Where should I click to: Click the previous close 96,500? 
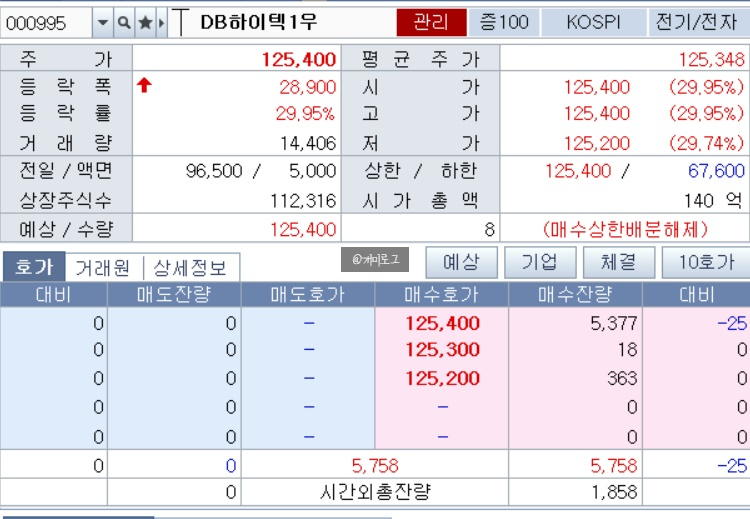pos(214,171)
